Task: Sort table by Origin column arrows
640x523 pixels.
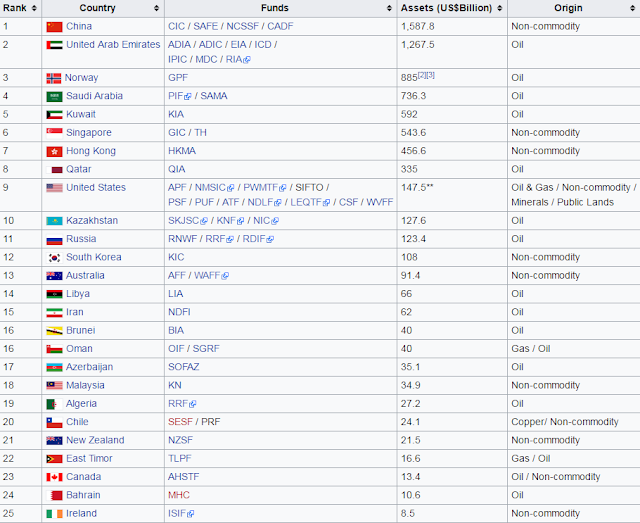Action: [x=633, y=8]
